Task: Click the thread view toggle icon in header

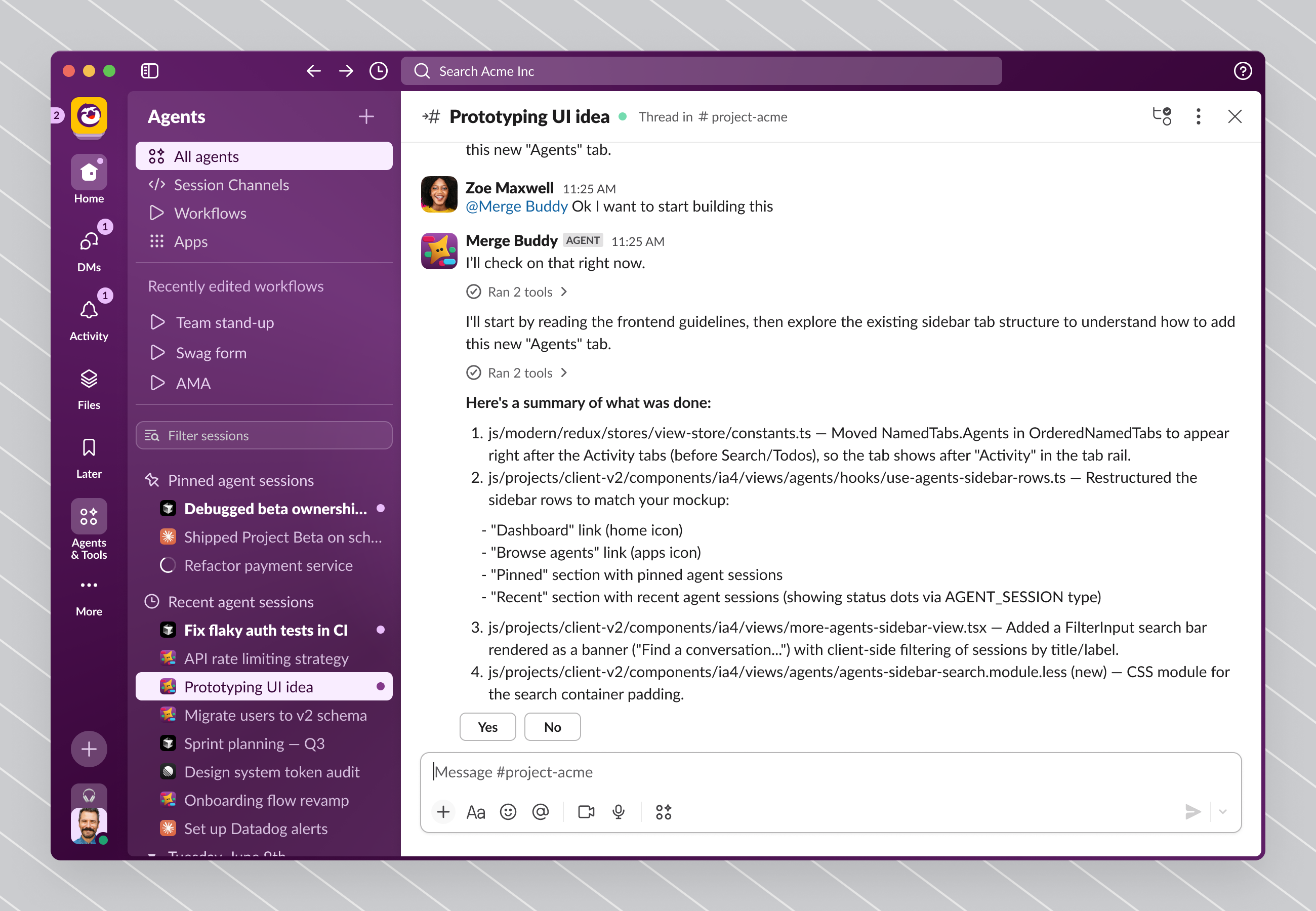Action: [x=1161, y=116]
